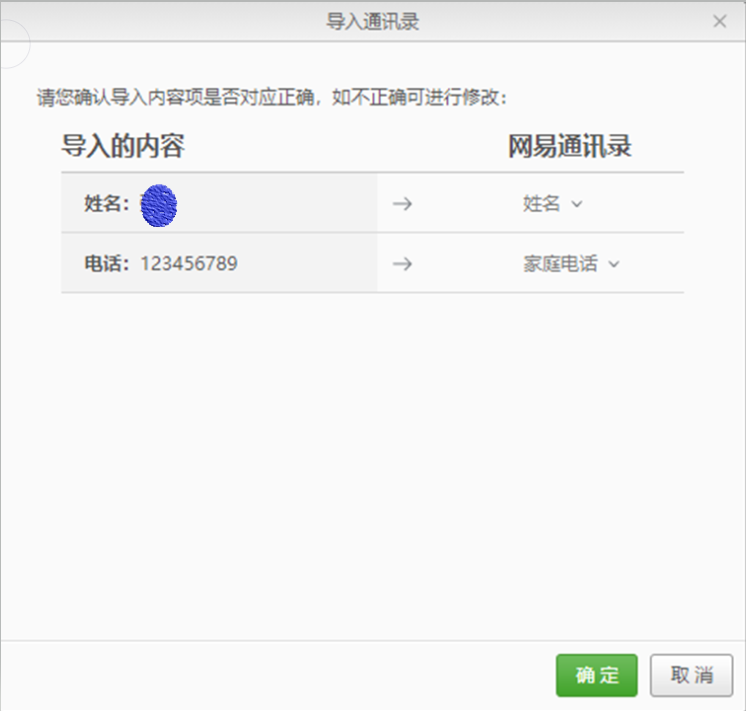Click the arrow icon in 电话 row
This screenshot has height=711, width=746.
coord(402,264)
